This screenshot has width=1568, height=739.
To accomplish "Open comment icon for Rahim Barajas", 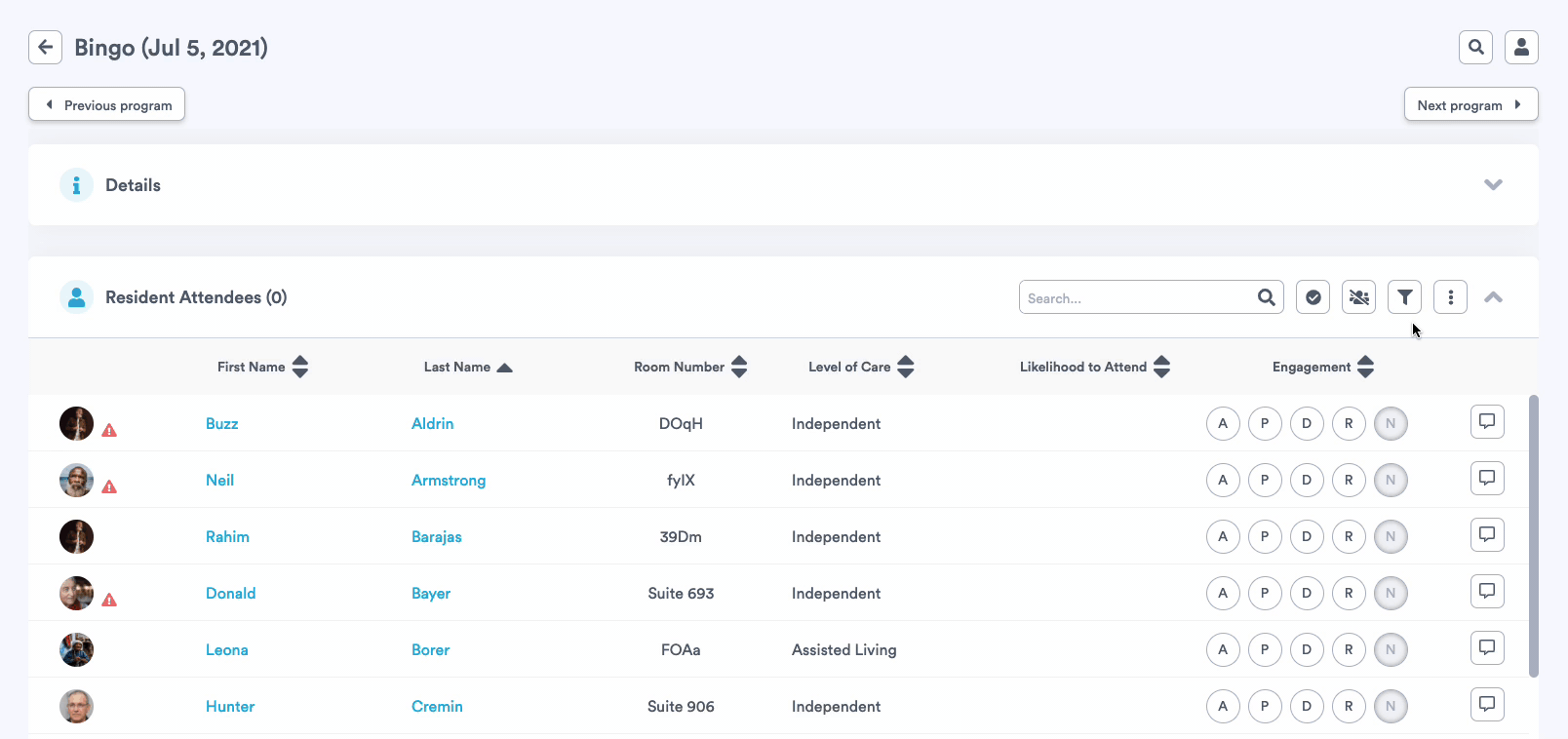I will (x=1487, y=535).
